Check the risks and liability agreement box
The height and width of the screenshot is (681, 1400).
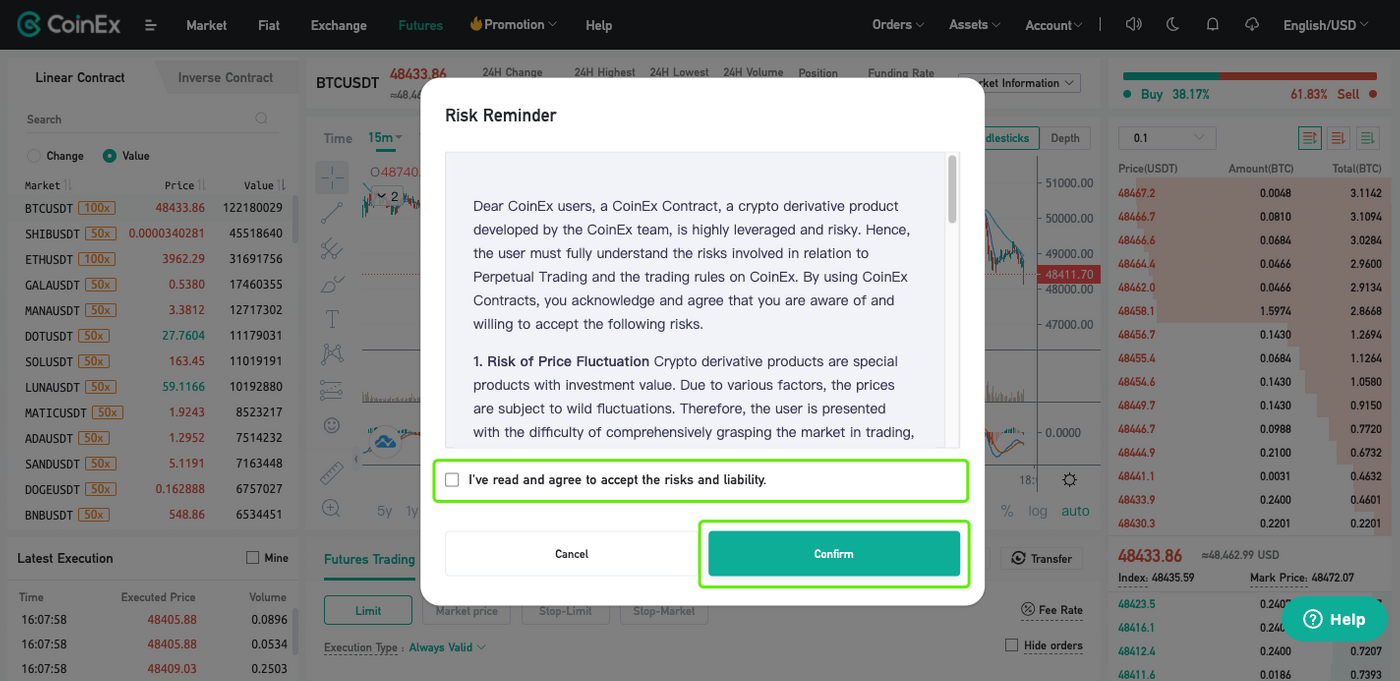452,480
